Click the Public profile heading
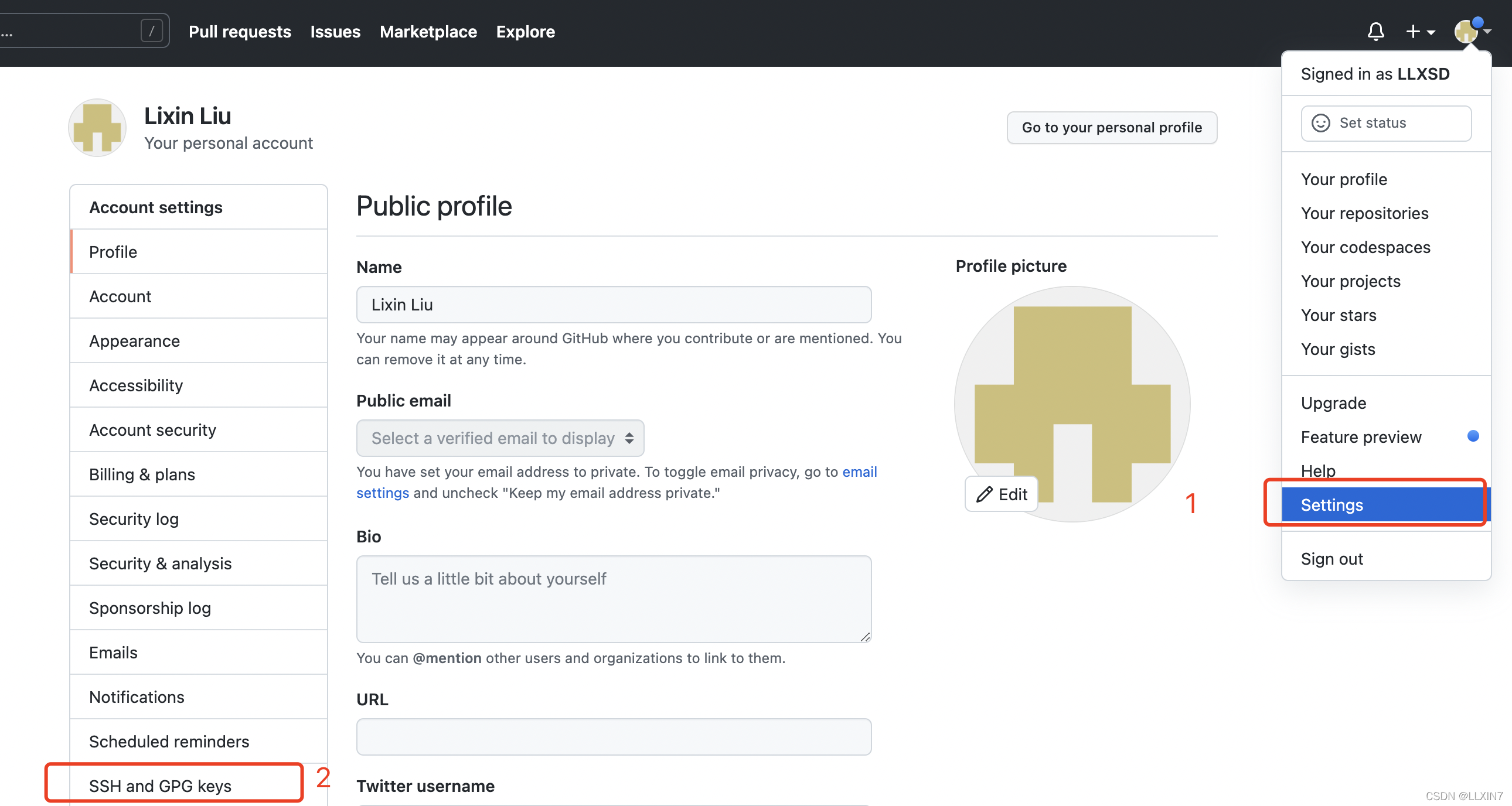The width and height of the screenshot is (1512, 806). coord(434,206)
